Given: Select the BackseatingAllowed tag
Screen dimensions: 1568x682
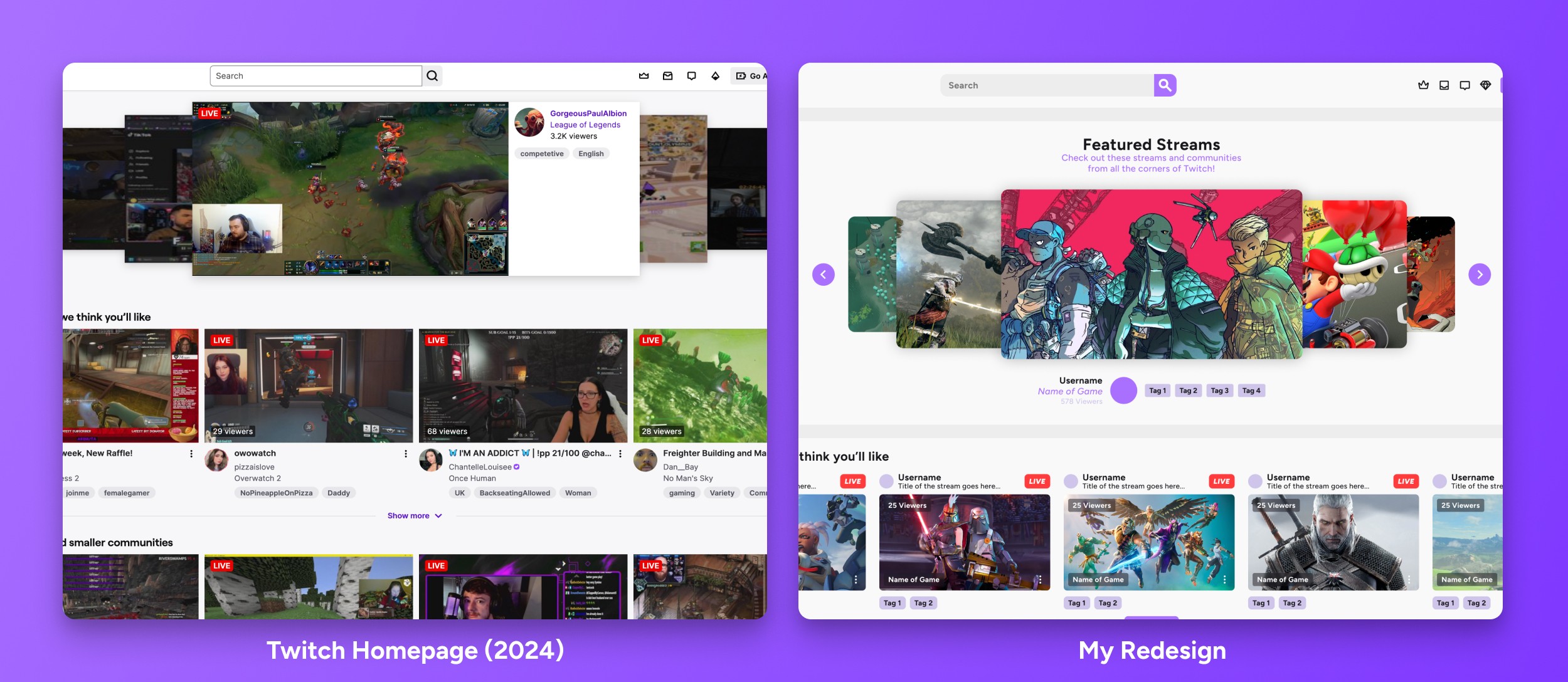Looking at the screenshot, I should (x=515, y=493).
